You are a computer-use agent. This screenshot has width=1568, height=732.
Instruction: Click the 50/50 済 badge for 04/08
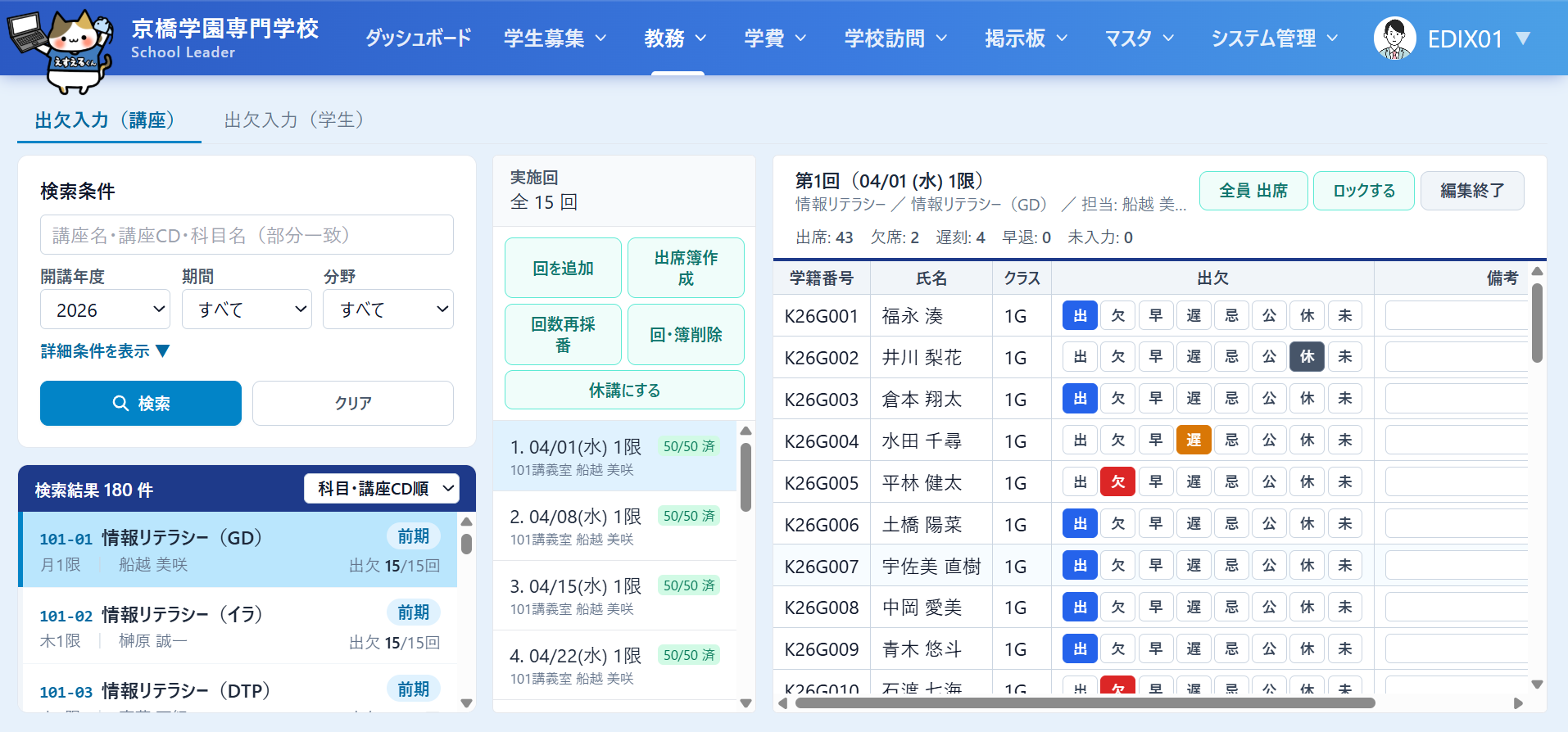click(x=689, y=516)
